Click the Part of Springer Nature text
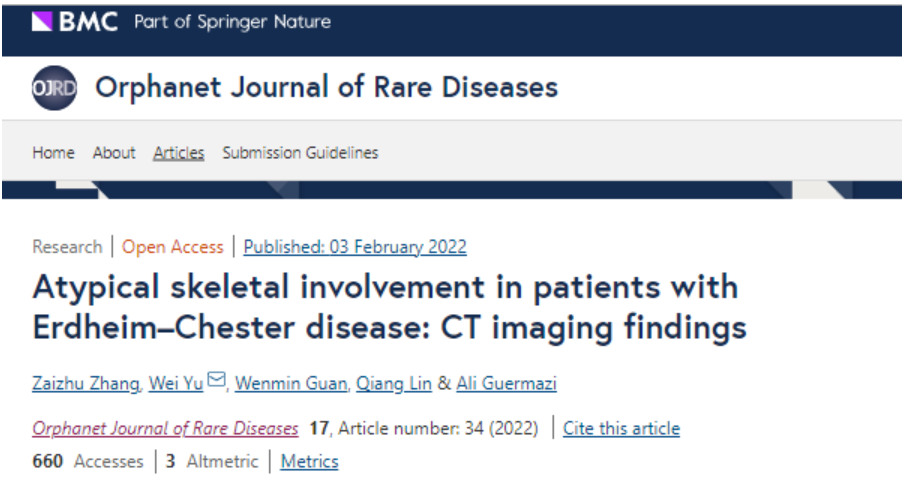Viewport: 909px width, 480px height. click(232, 22)
